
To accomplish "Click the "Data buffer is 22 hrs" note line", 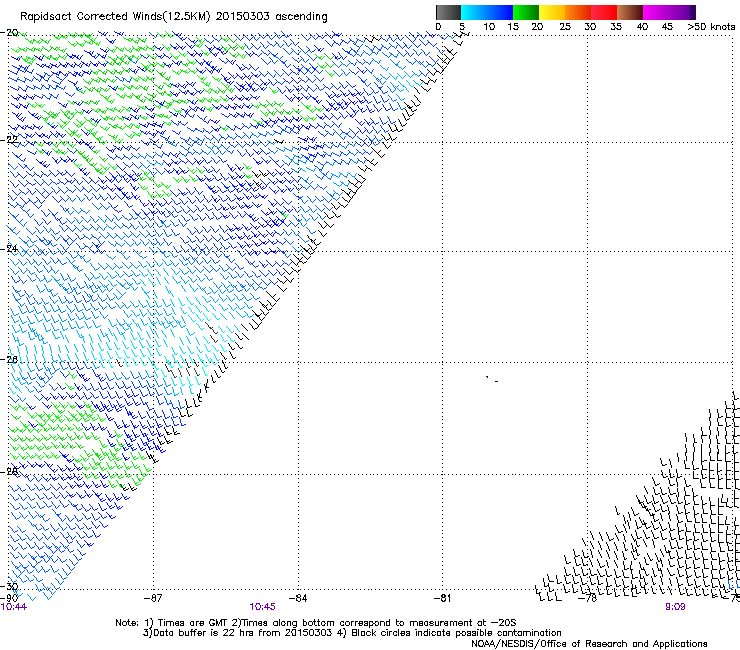I will (x=352, y=633).
